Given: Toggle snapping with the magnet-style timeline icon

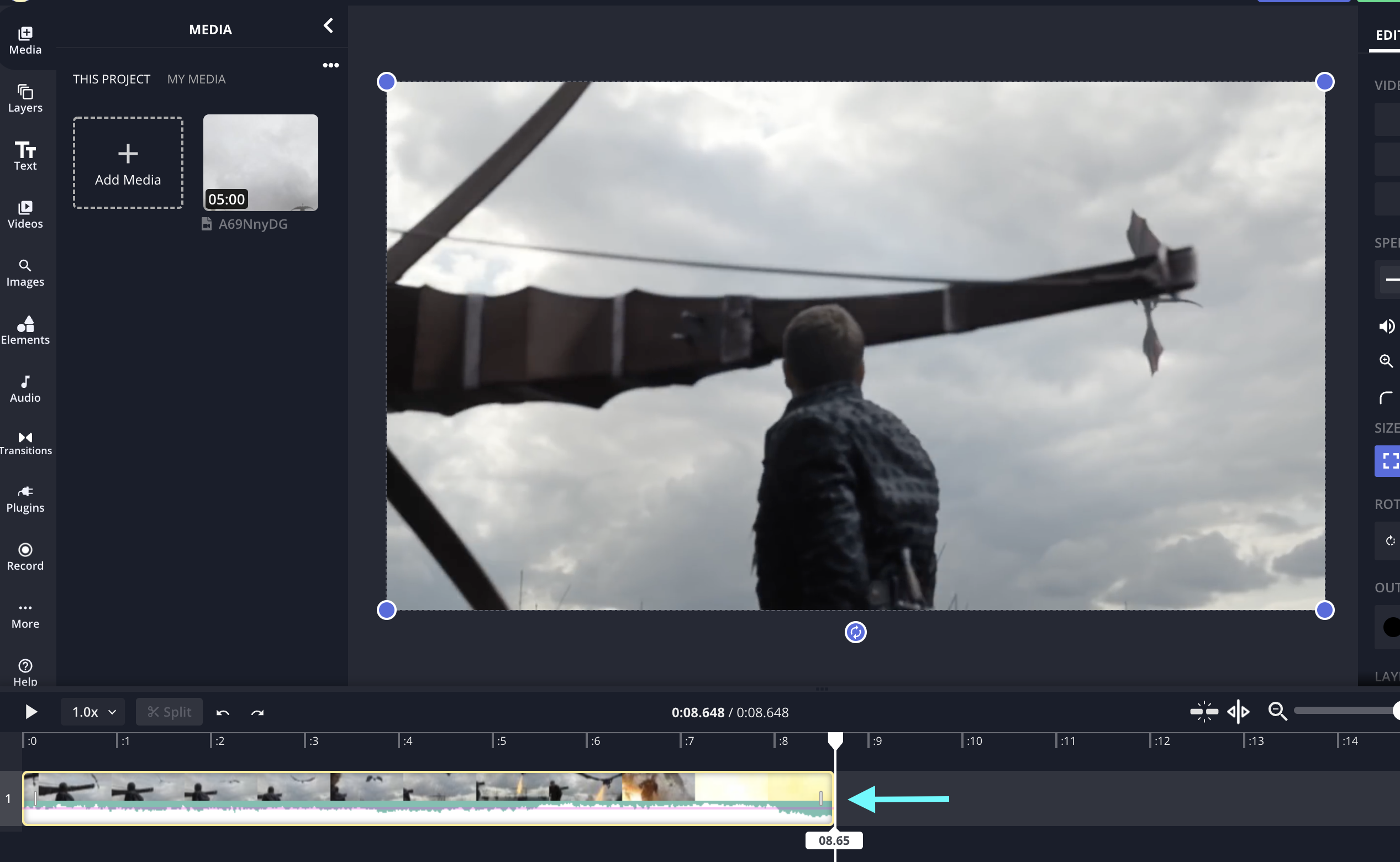Looking at the screenshot, I should coord(1203,712).
